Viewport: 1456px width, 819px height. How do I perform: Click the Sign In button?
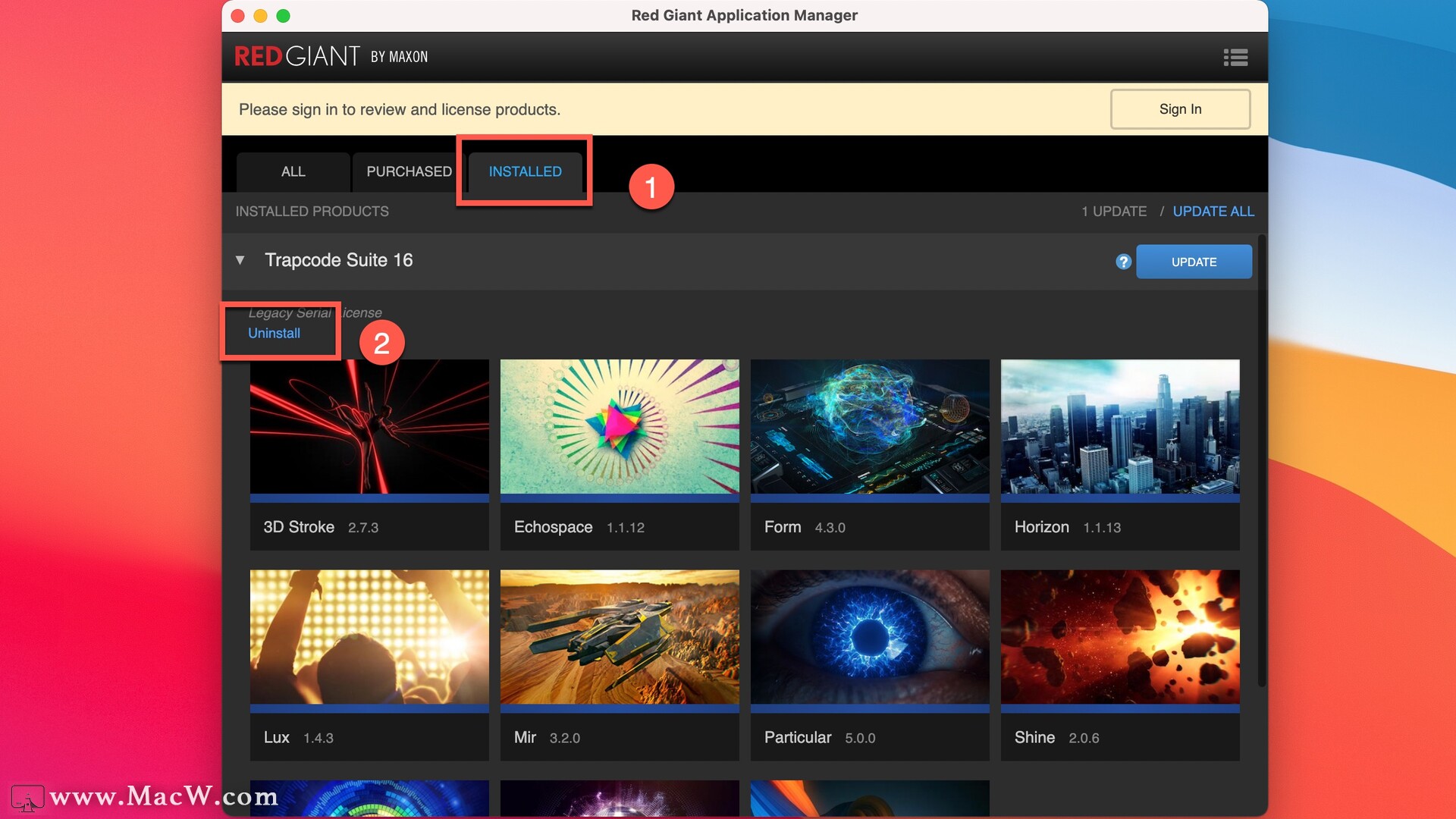tap(1180, 108)
